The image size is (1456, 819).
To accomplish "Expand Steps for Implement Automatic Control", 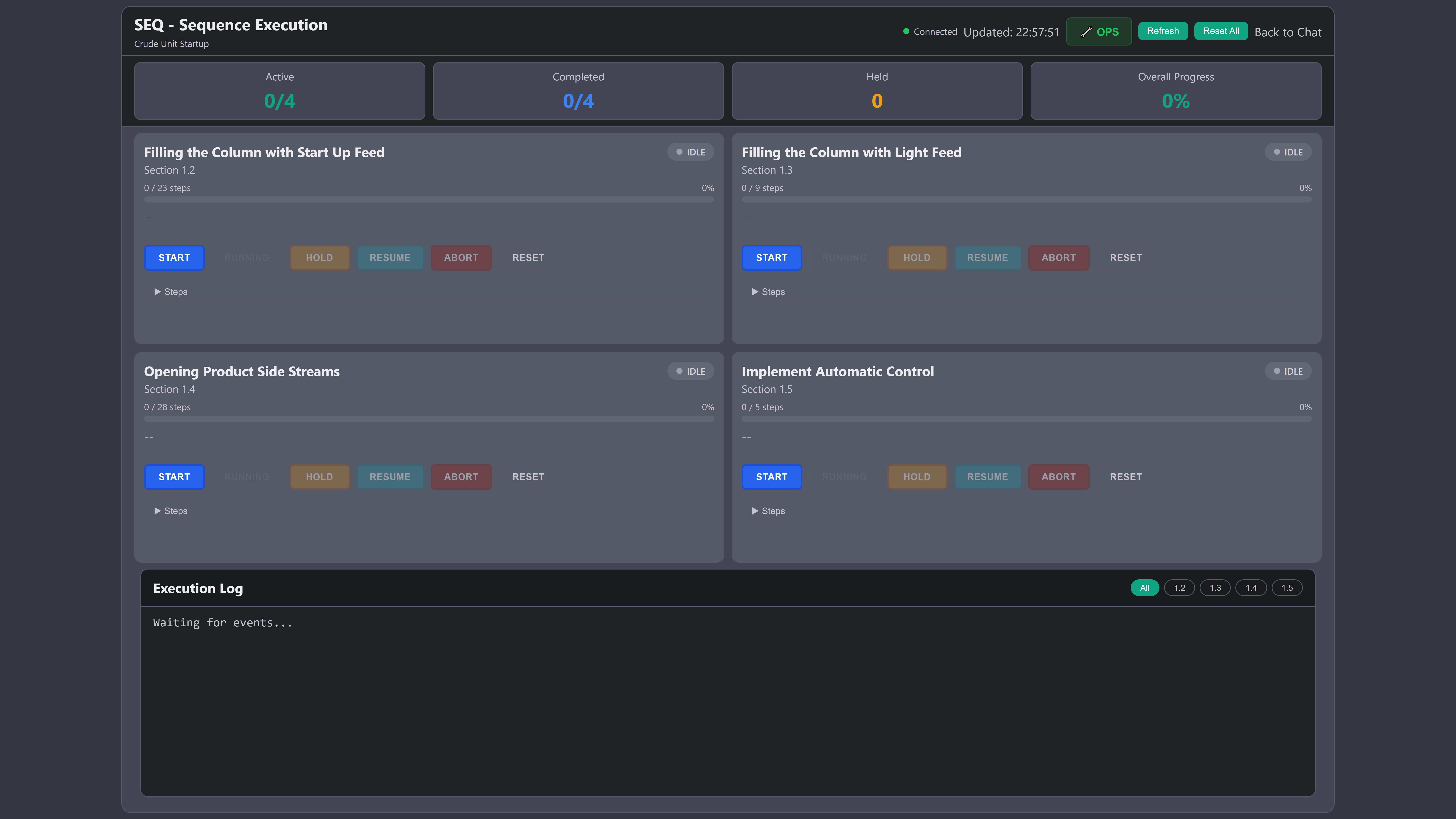I will coord(768,511).
